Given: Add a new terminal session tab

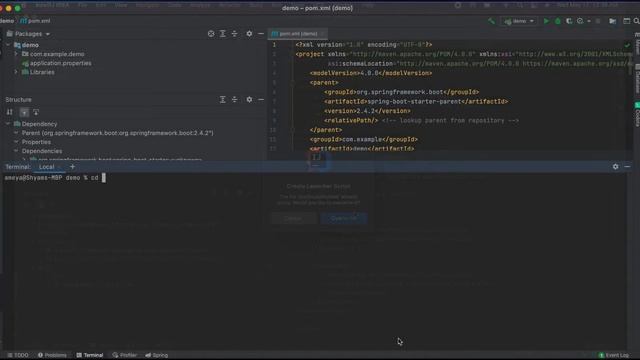Looking at the screenshot, I should click(72, 167).
